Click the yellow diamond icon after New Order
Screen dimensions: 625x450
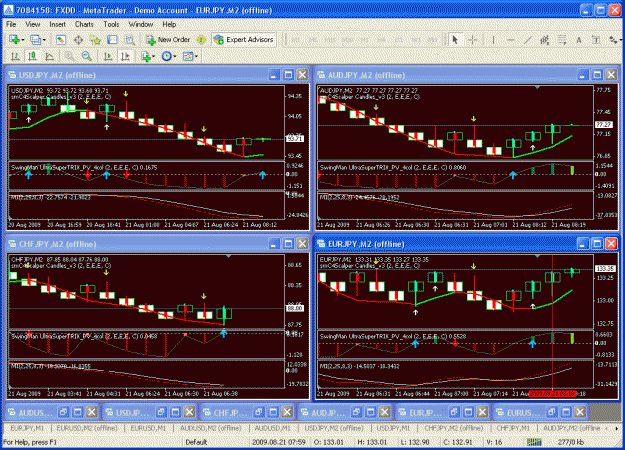(201, 39)
